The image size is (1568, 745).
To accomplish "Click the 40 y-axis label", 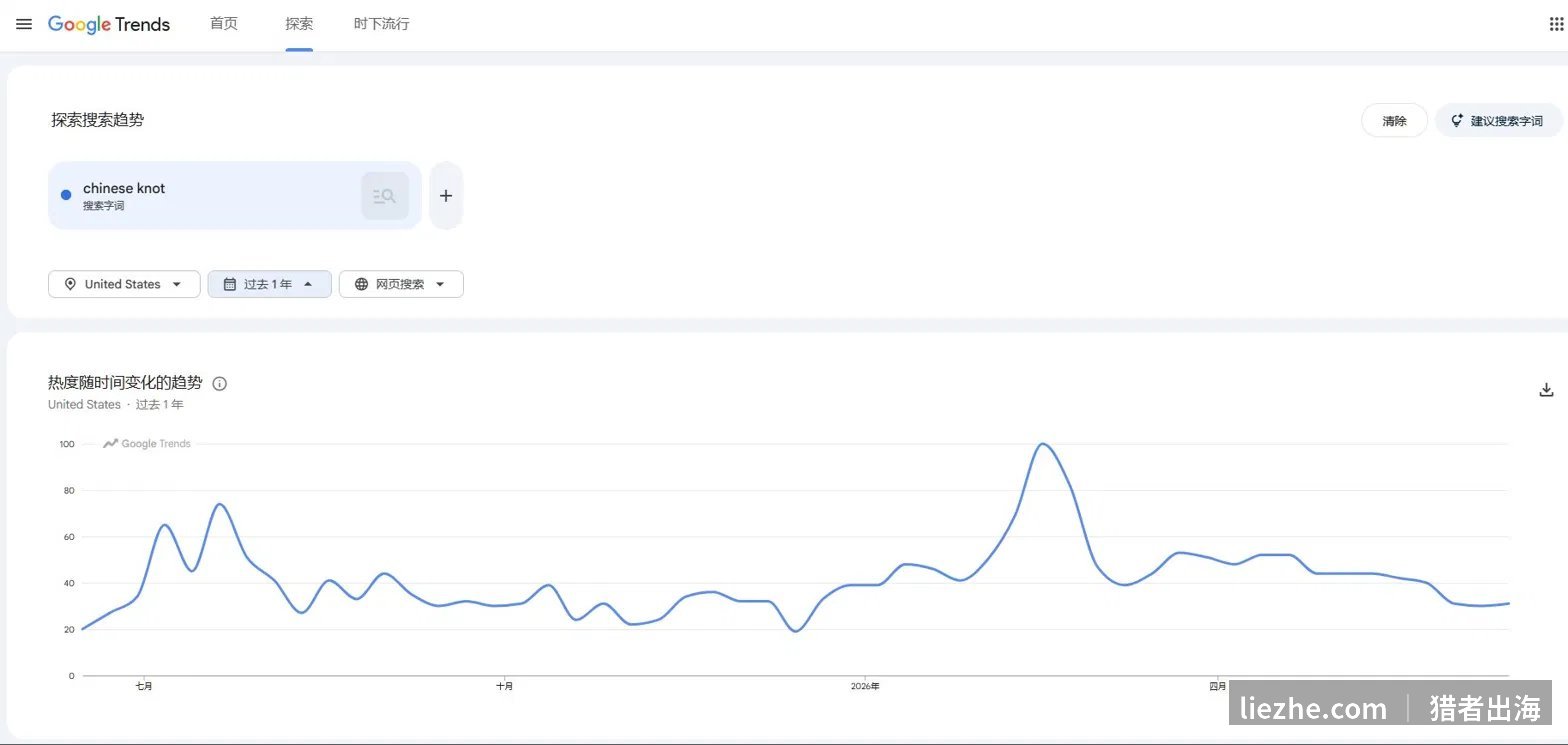I will click(69, 583).
